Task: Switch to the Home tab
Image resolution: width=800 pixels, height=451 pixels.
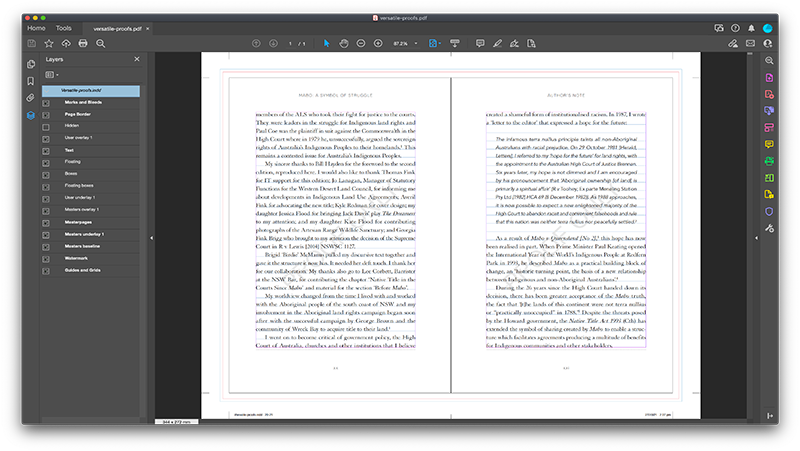Action: [x=36, y=28]
